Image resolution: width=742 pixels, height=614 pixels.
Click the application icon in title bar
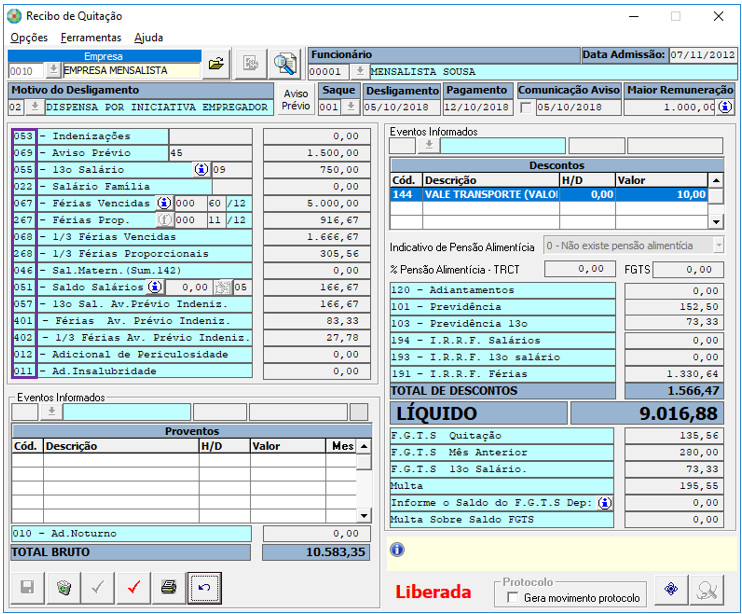point(14,16)
